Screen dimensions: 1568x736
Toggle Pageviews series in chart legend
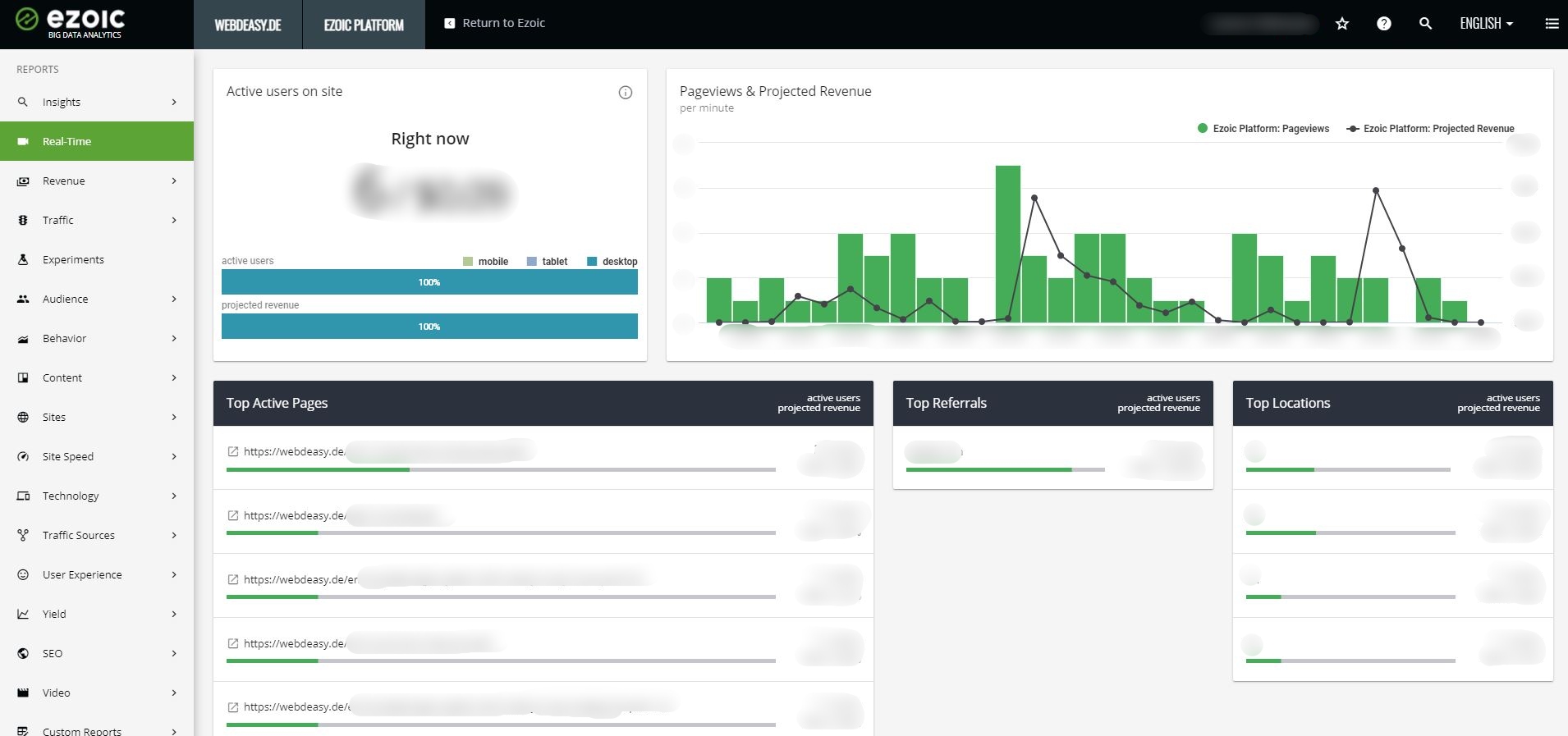1263,129
